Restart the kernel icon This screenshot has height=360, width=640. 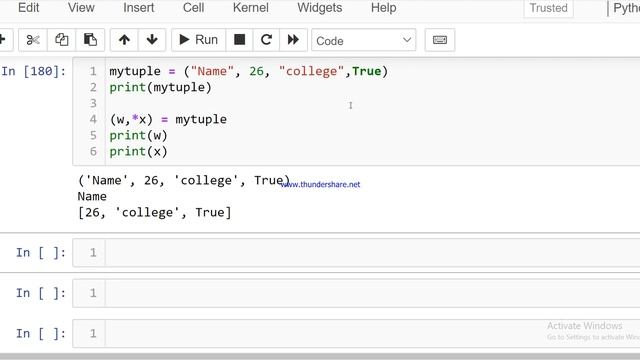coord(266,40)
